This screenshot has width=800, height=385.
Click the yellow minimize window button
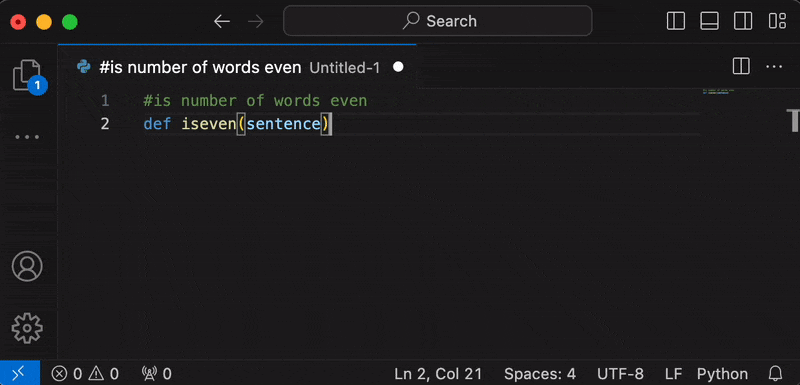click(44, 22)
